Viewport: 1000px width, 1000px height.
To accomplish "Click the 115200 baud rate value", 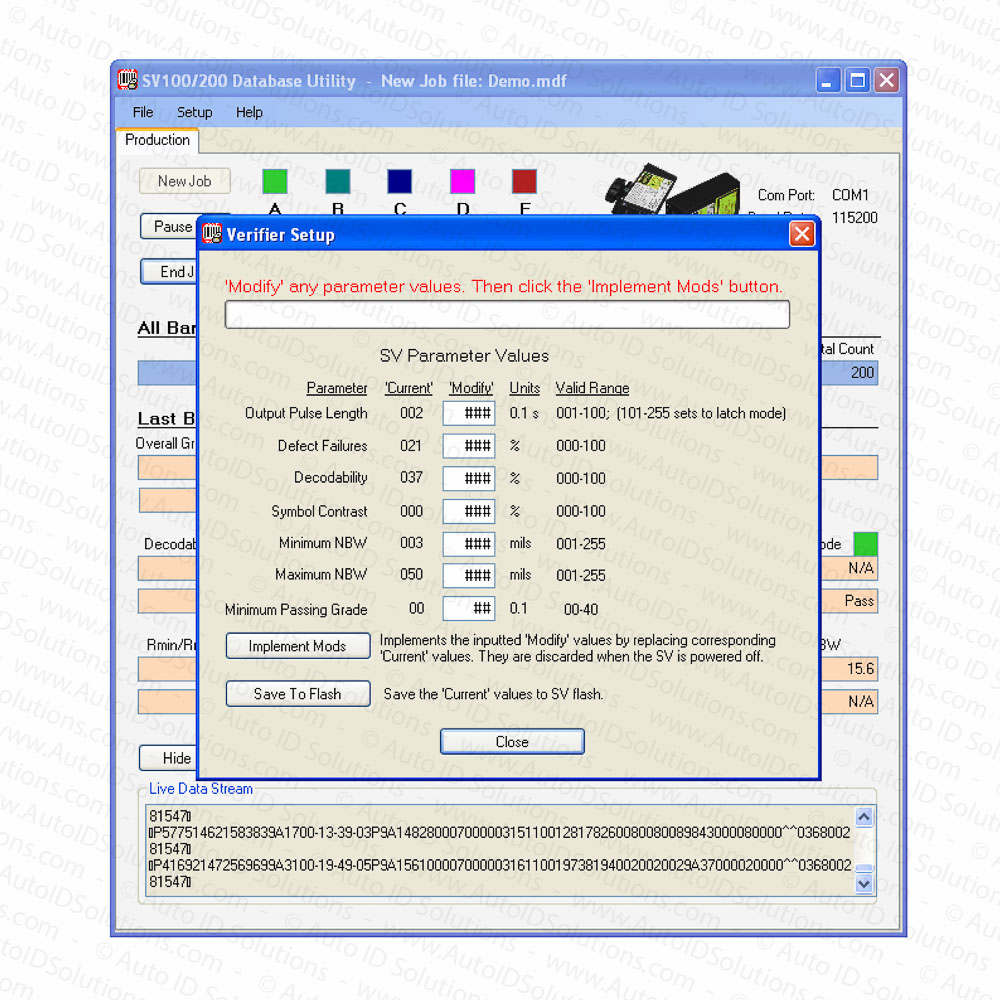I will pos(855,217).
